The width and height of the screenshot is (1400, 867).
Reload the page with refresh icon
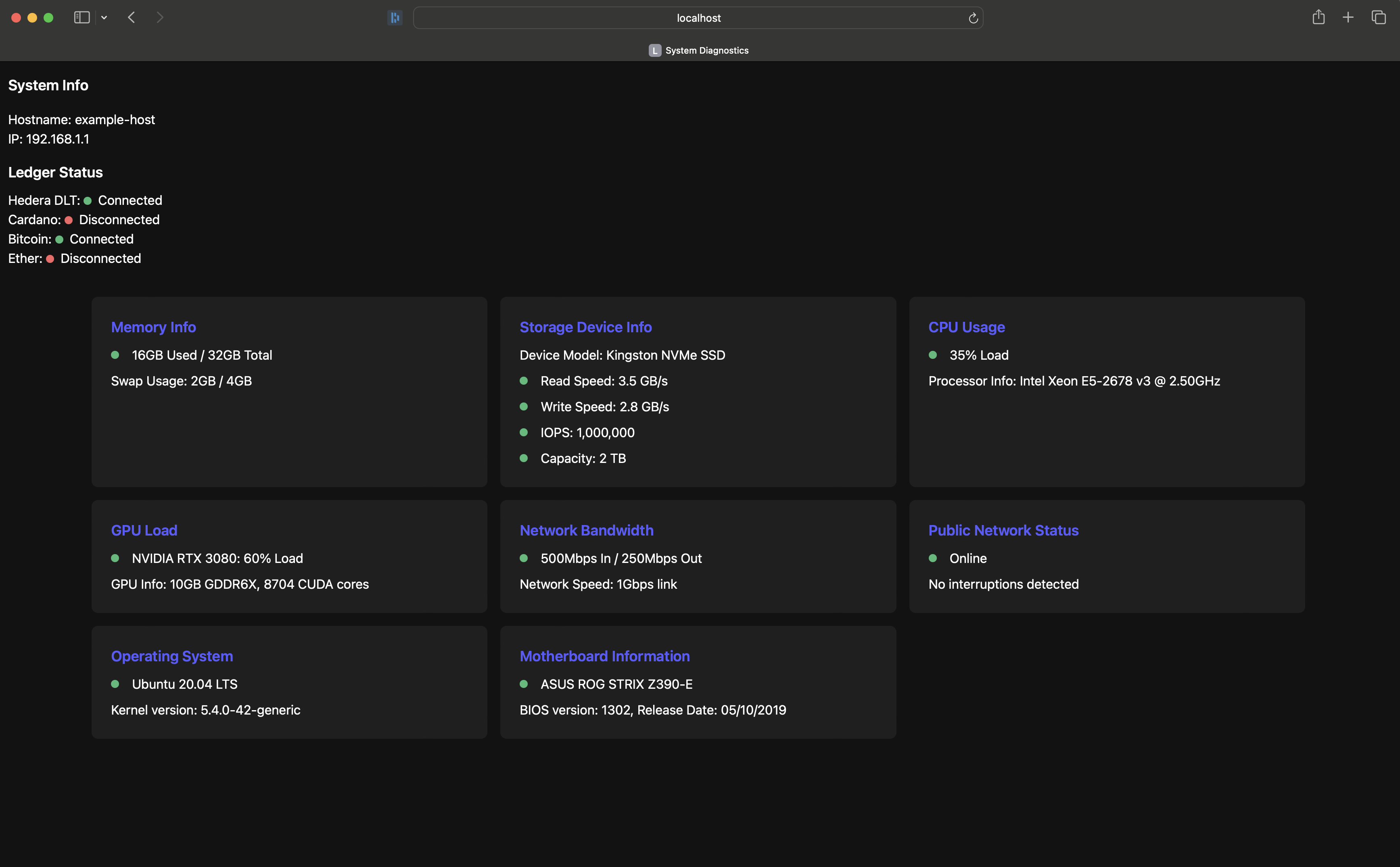pyautogui.click(x=973, y=19)
